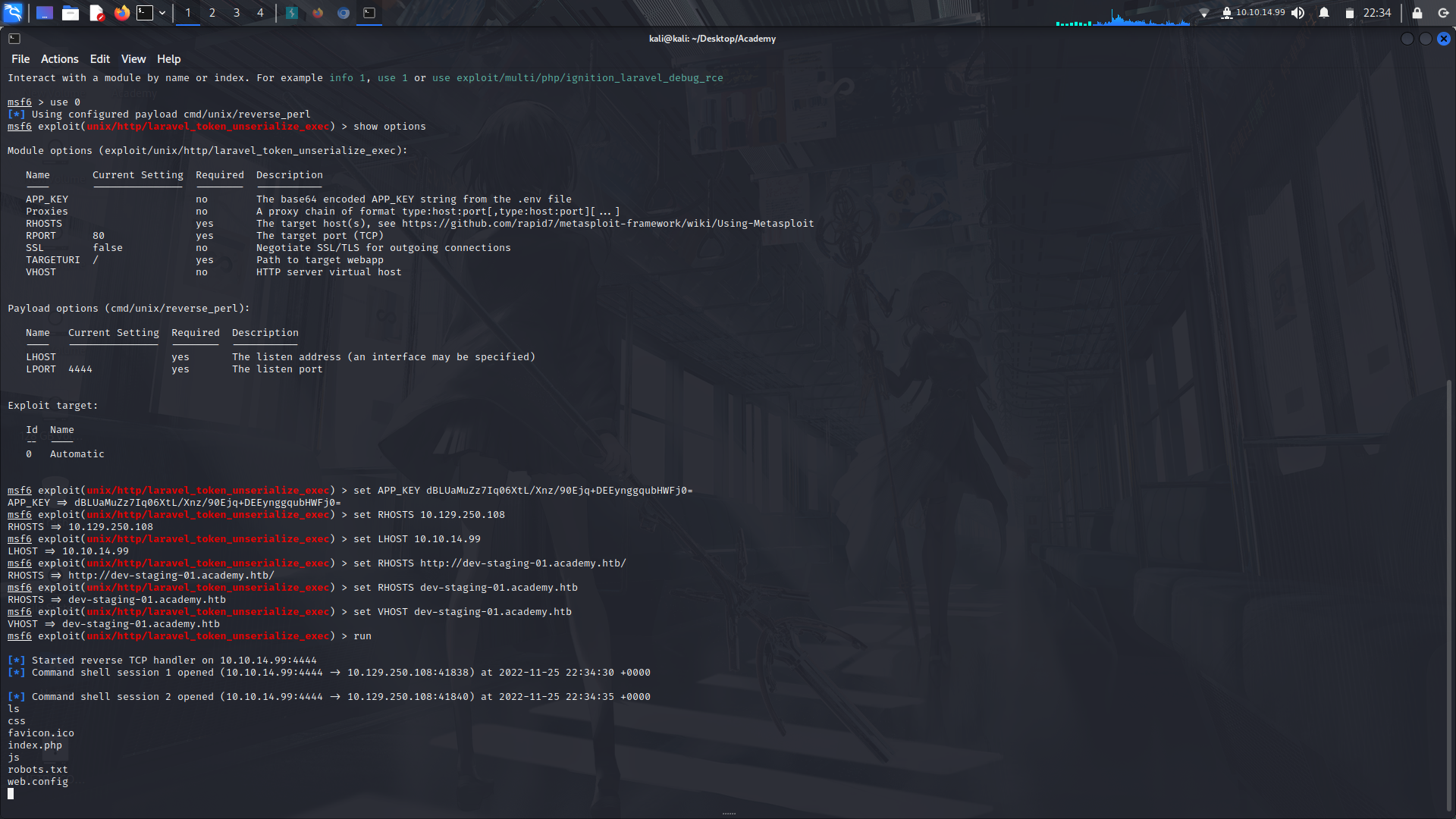
Task: Launch Chromium from the system tray
Action: point(343,13)
